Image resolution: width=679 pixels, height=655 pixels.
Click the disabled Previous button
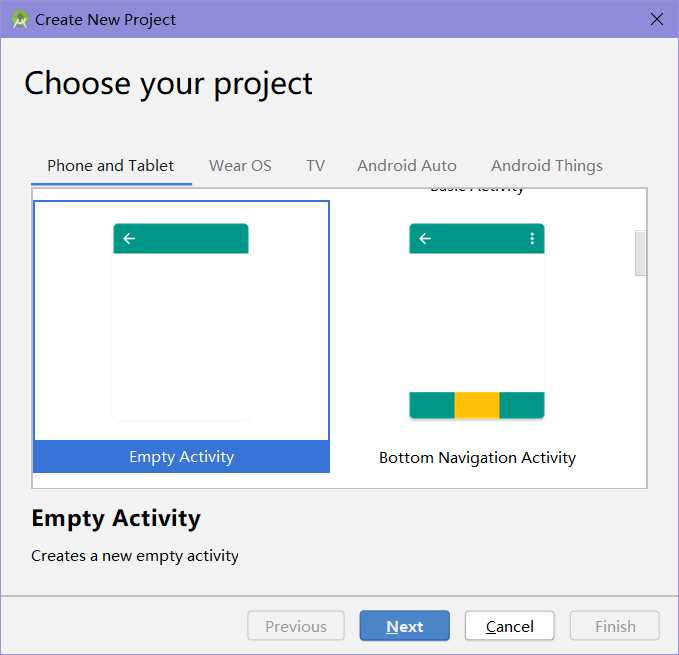296,626
